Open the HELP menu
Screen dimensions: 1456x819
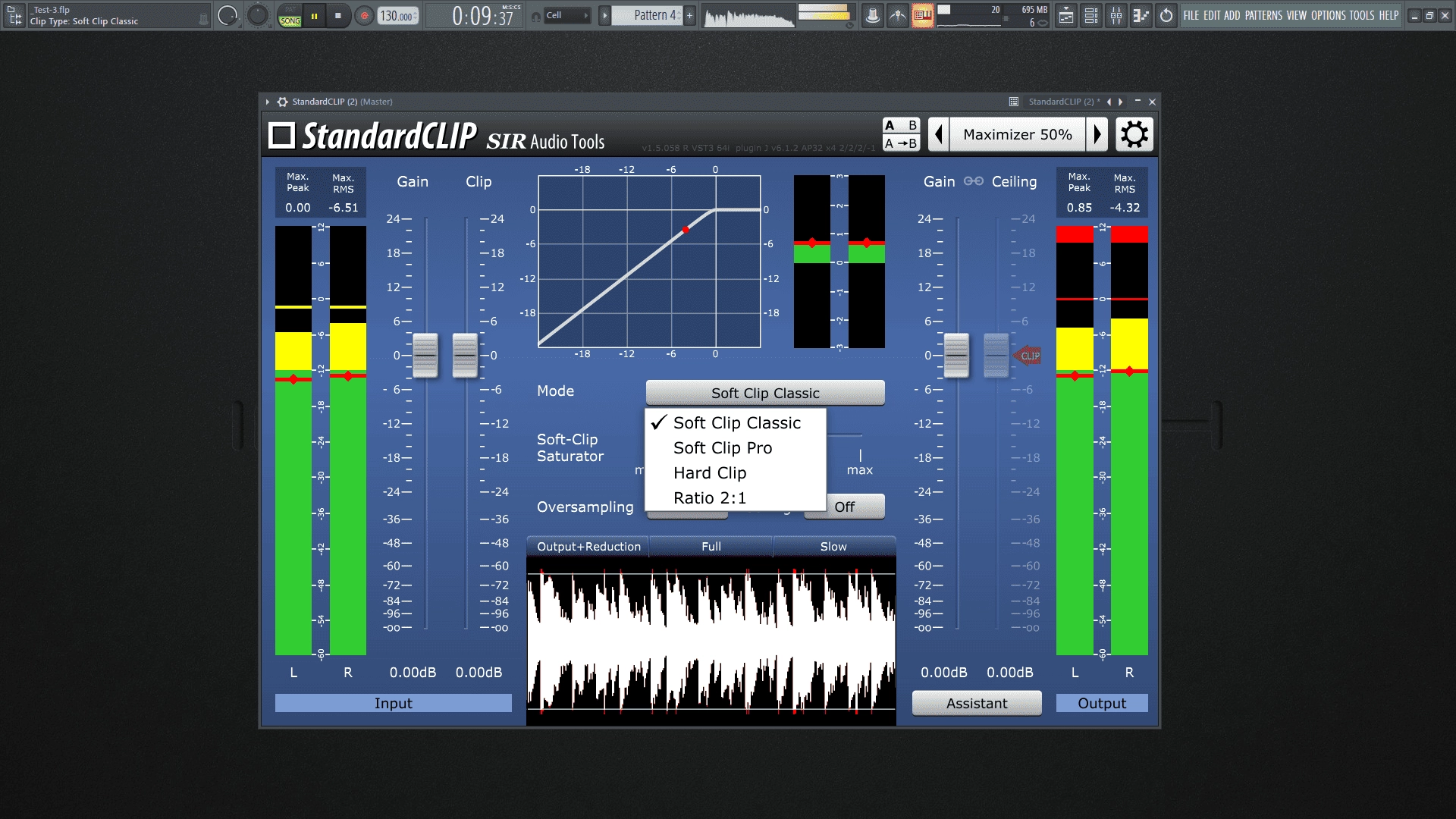tap(1389, 15)
